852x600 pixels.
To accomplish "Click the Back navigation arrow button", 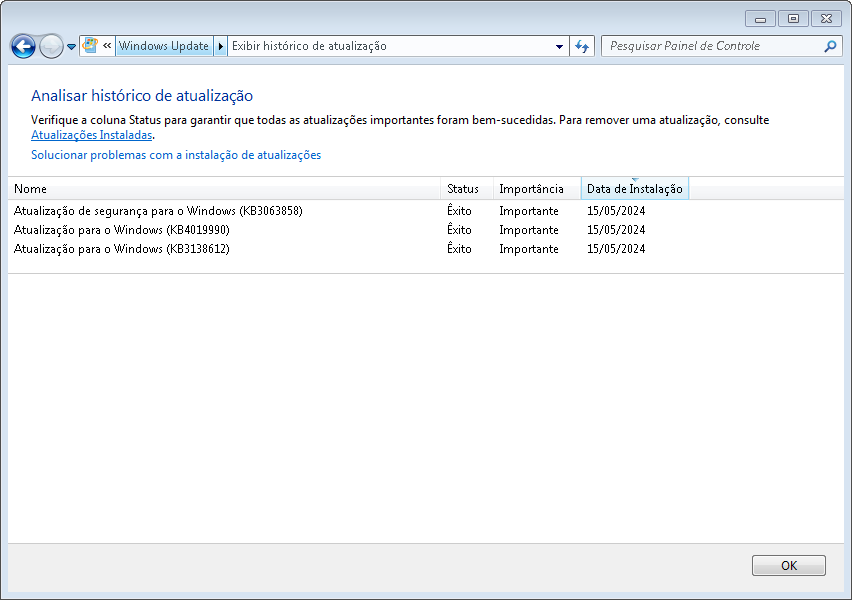I will (23, 46).
